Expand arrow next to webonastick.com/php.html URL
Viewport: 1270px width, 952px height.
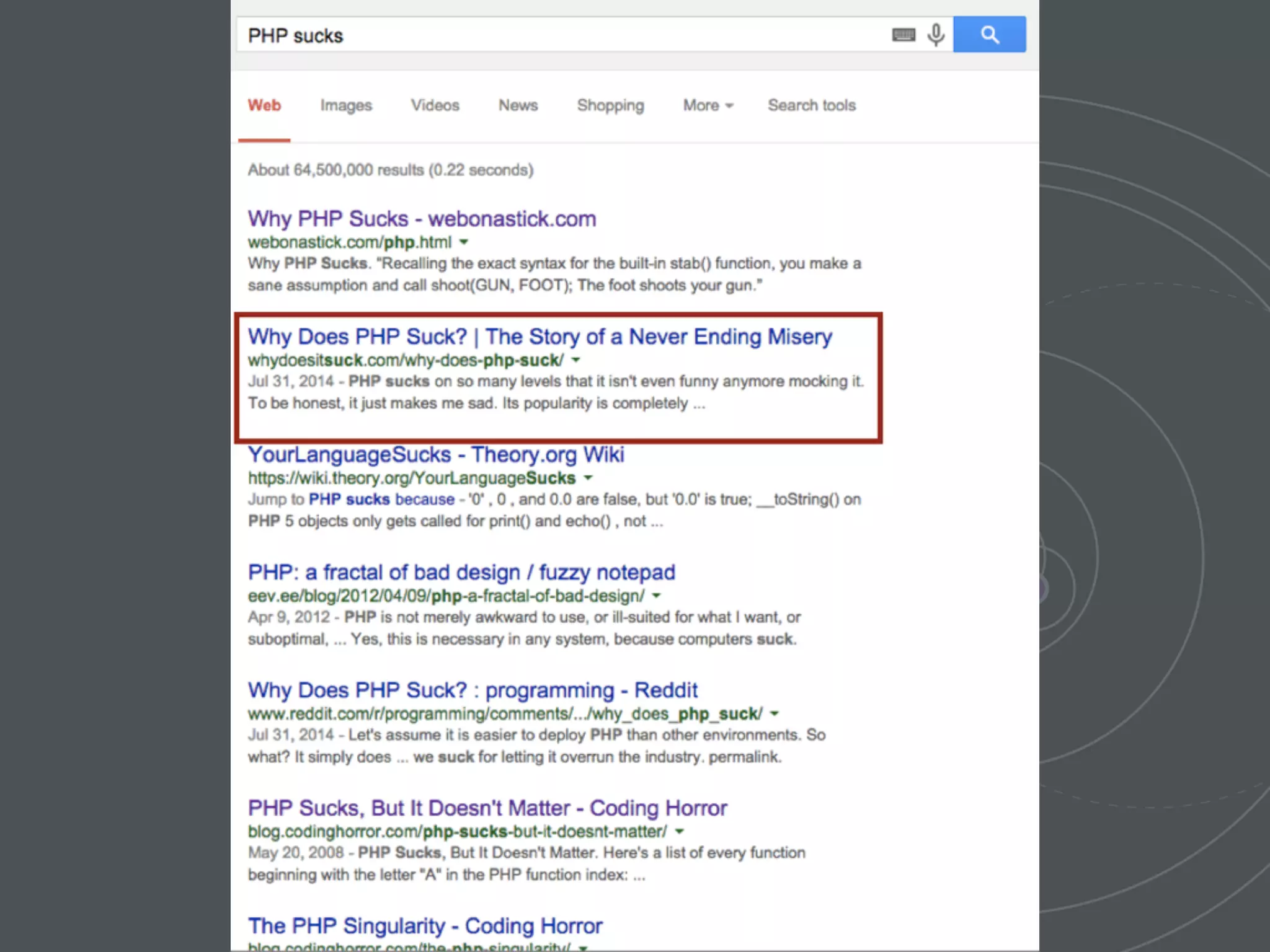pos(464,242)
